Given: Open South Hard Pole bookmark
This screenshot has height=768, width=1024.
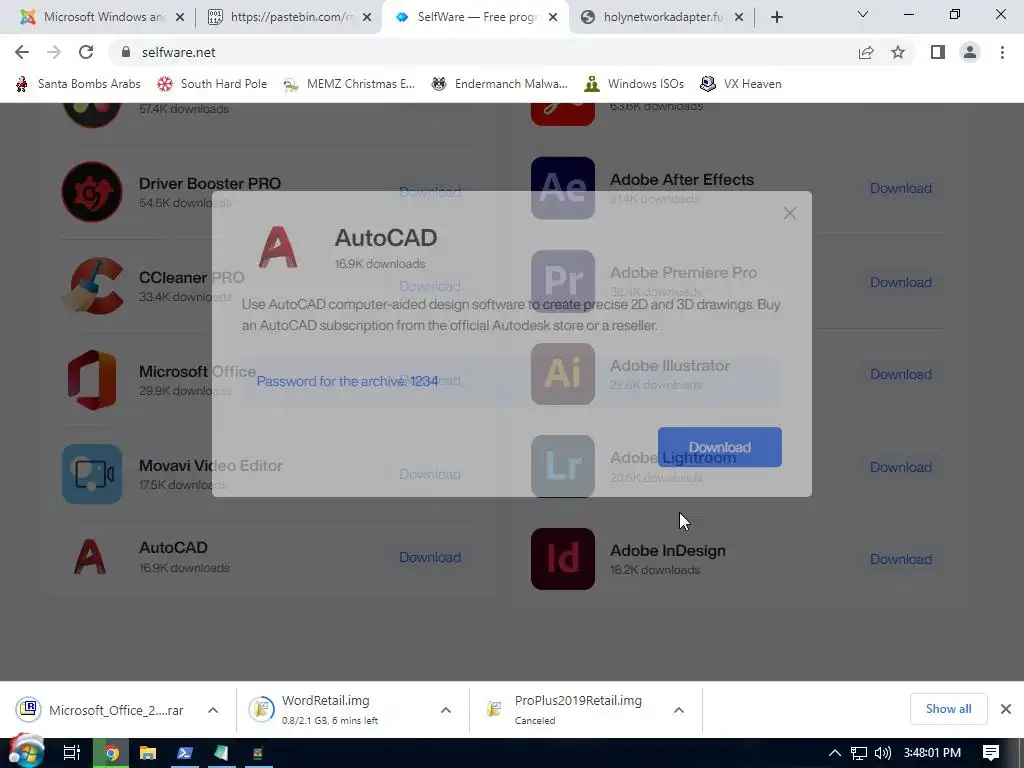Looking at the screenshot, I should 212,84.
